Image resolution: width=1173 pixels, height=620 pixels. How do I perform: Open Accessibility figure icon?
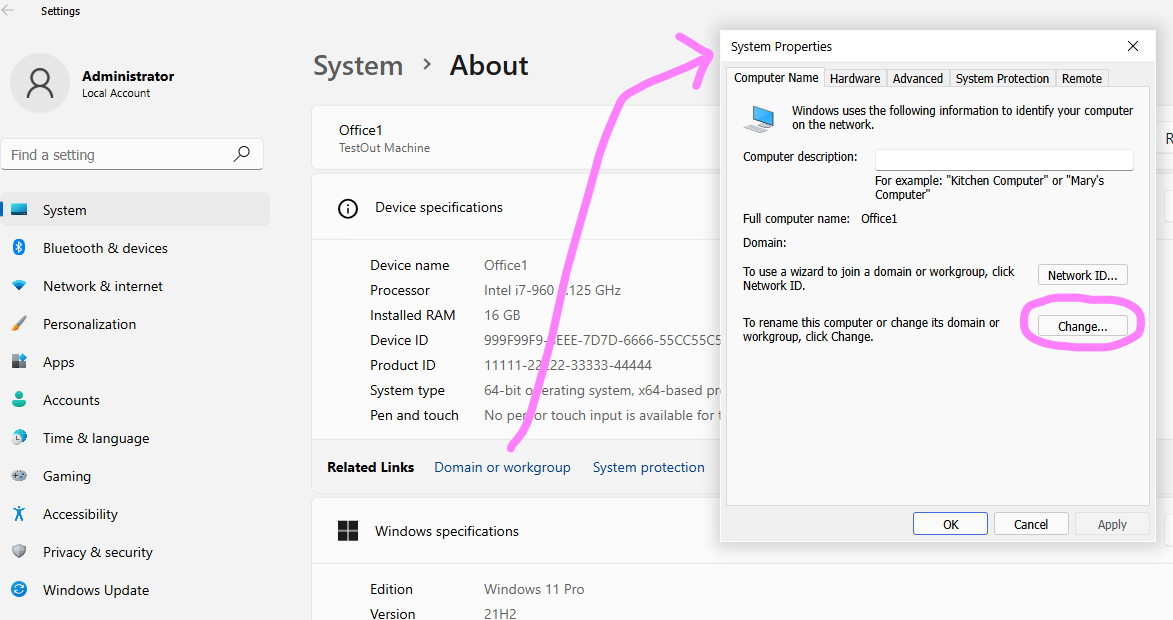pos(19,514)
